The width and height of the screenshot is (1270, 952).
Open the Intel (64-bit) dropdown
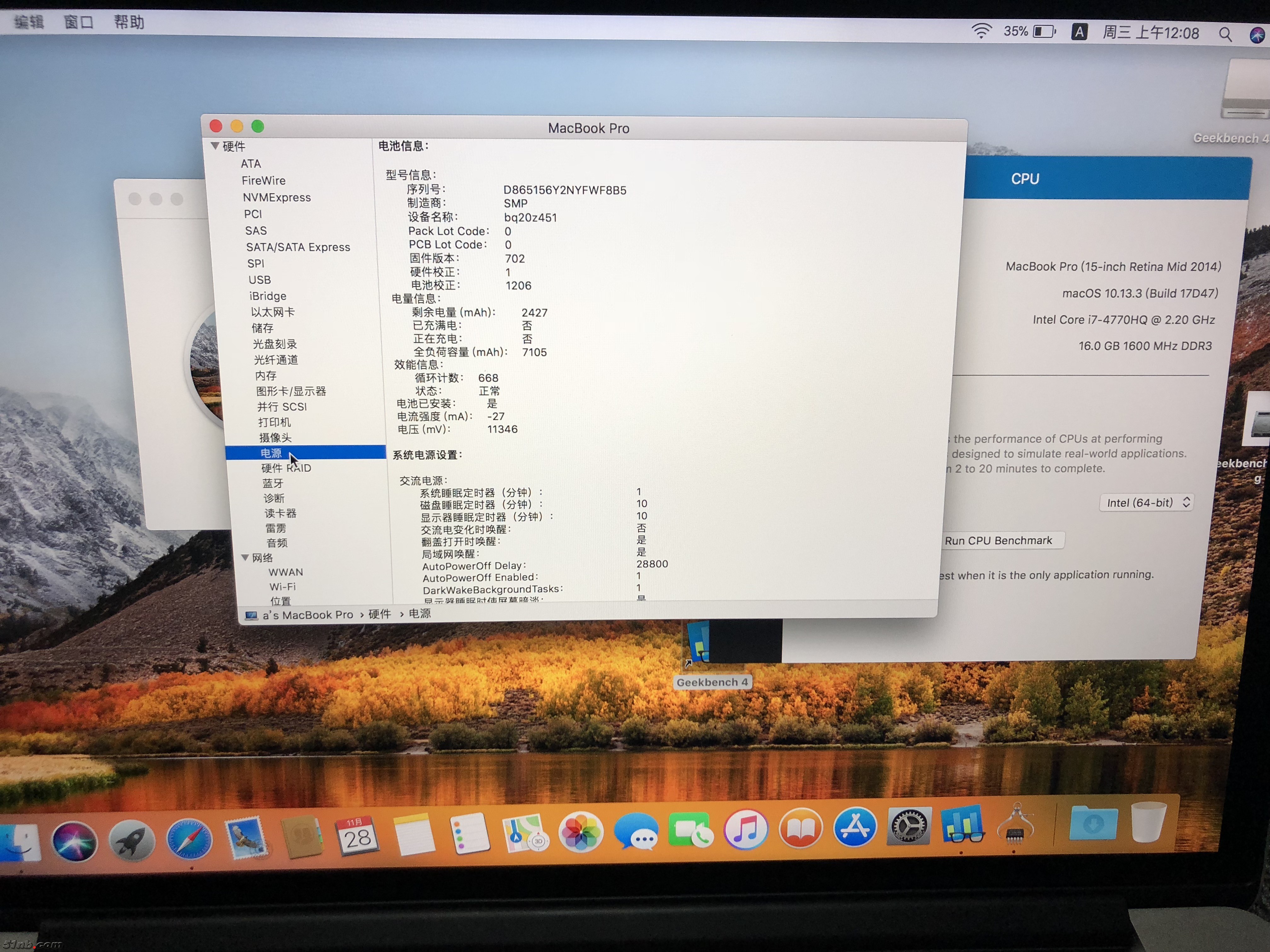pos(1147,503)
